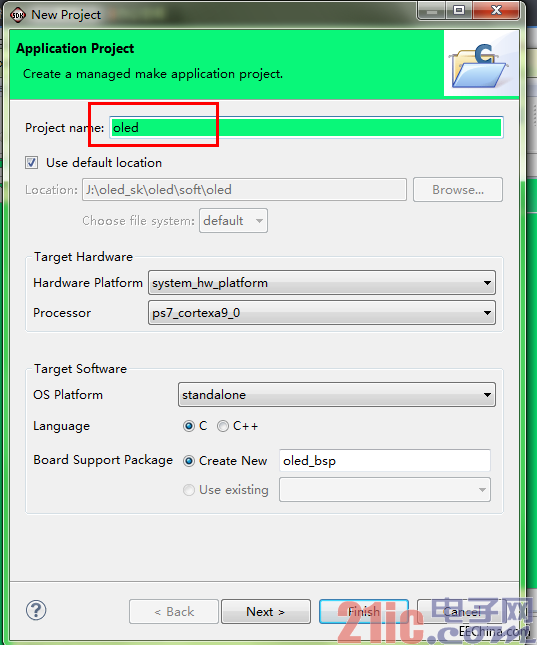
Task: Click the oled_bsp name text field
Action: pyautogui.click(x=385, y=460)
